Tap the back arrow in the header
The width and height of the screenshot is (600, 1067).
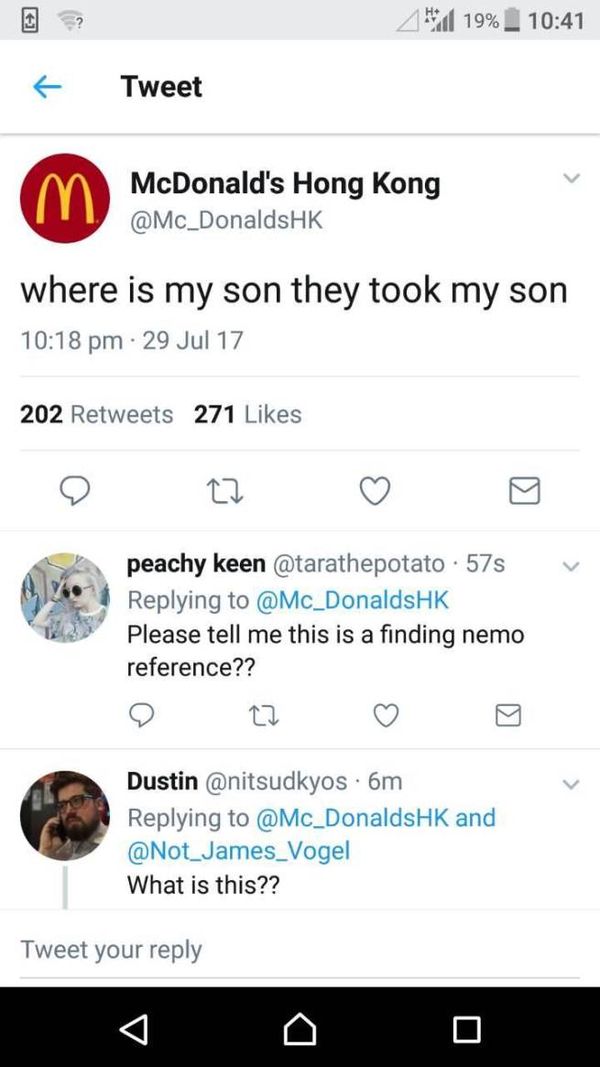46,88
